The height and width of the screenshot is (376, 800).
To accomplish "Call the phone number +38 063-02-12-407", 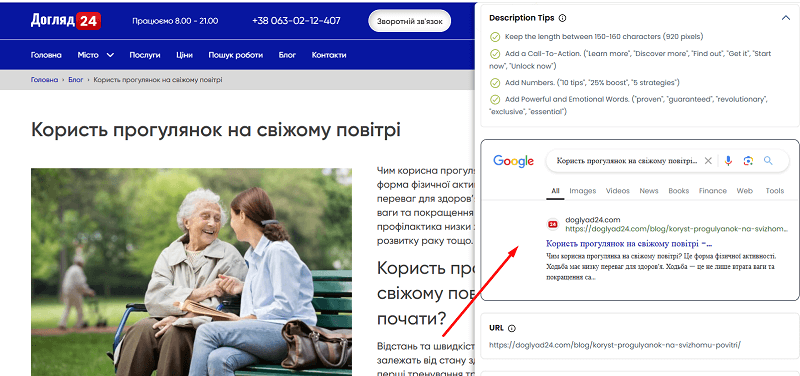I will point(296,21).
